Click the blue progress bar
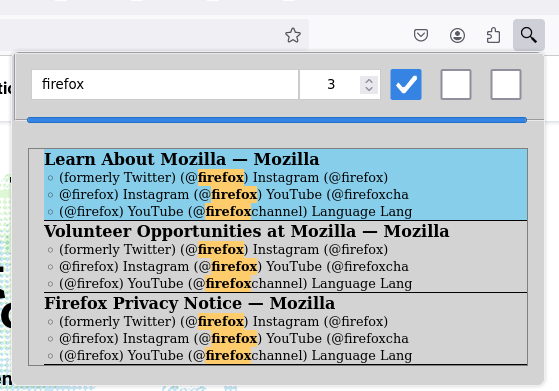The width and height of the screenshot is (559, 391). click(x=277, y=120)
